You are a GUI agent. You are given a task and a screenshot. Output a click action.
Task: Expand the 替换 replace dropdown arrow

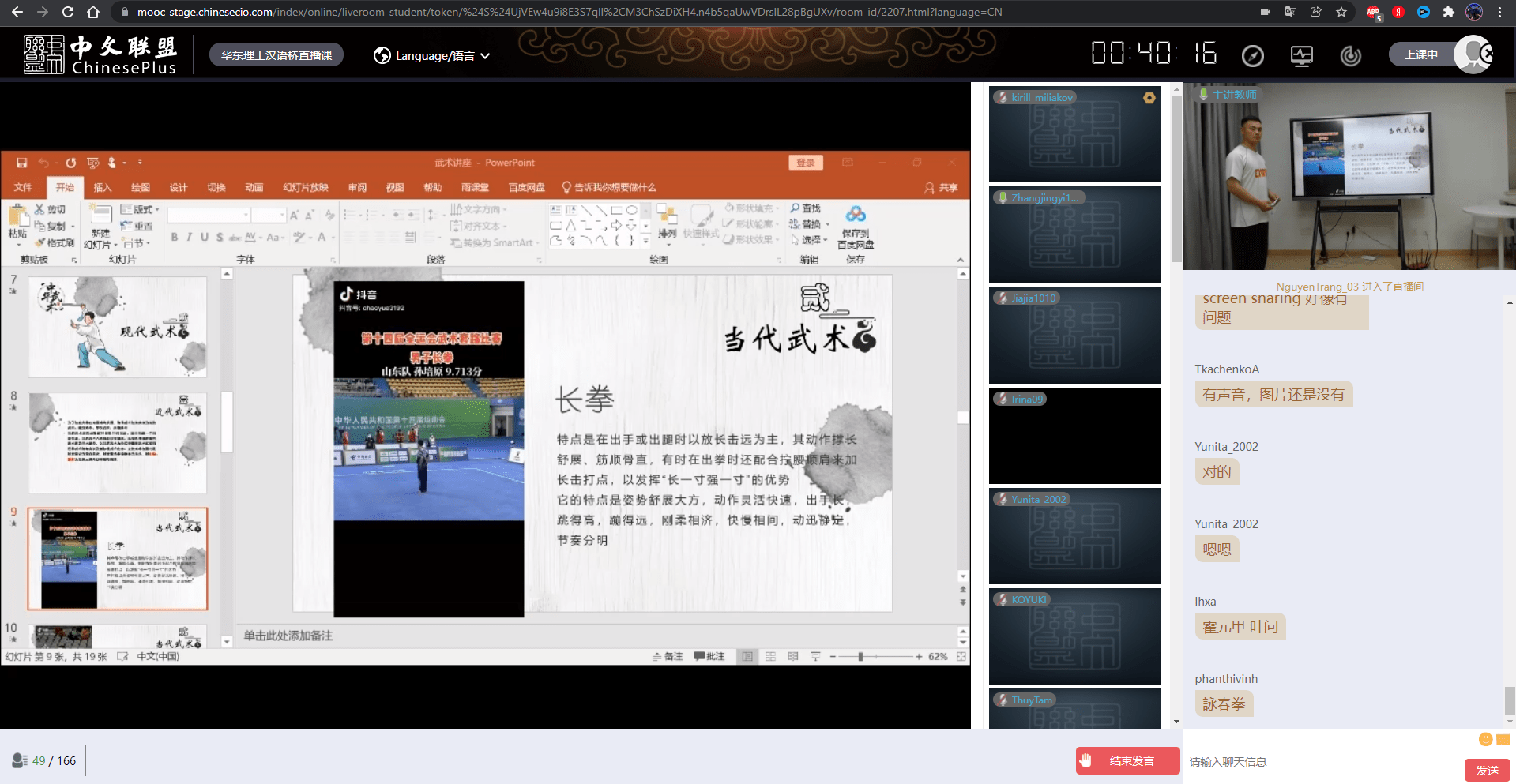(x=828, y=224)
